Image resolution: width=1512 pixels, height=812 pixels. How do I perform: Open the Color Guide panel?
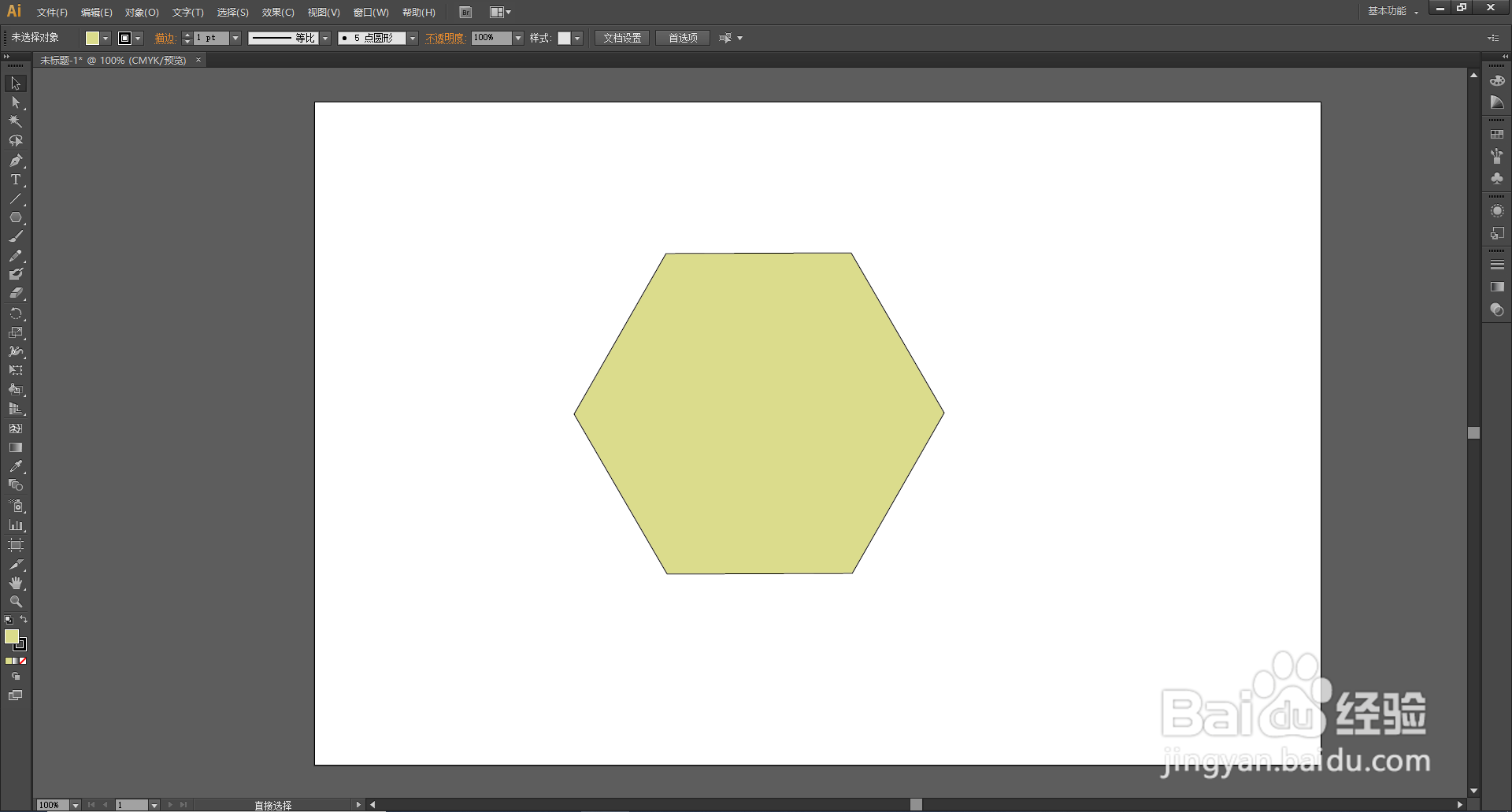tap(1497, 103)
